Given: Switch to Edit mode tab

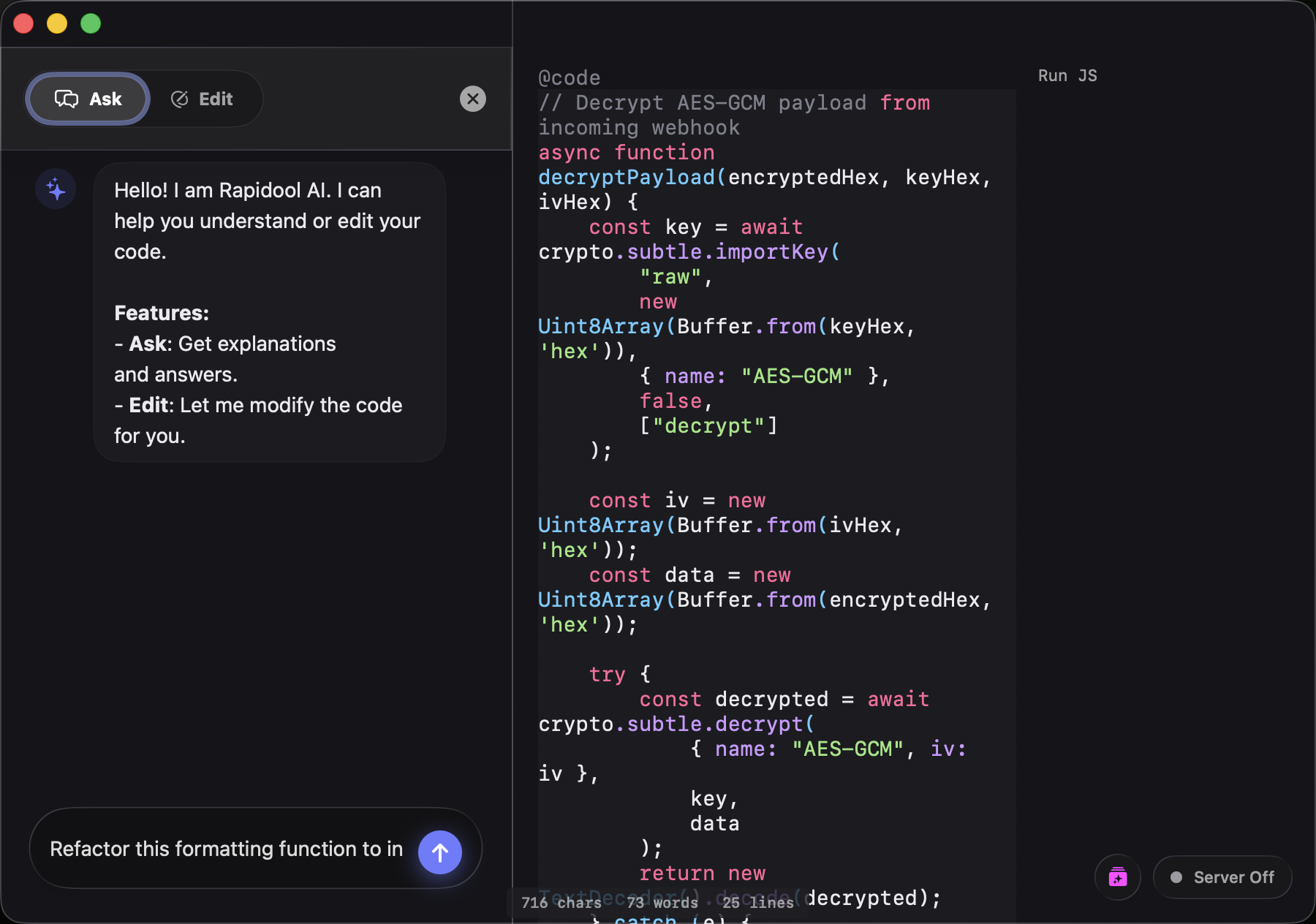Looking at the screenshot, I should tap(202, 99).
